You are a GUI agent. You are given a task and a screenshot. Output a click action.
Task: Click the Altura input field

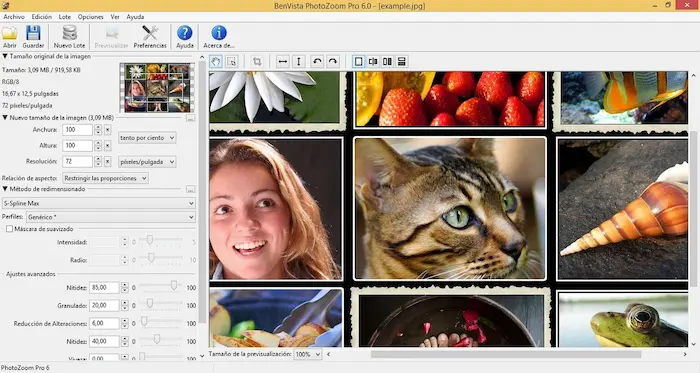point(77,146)
